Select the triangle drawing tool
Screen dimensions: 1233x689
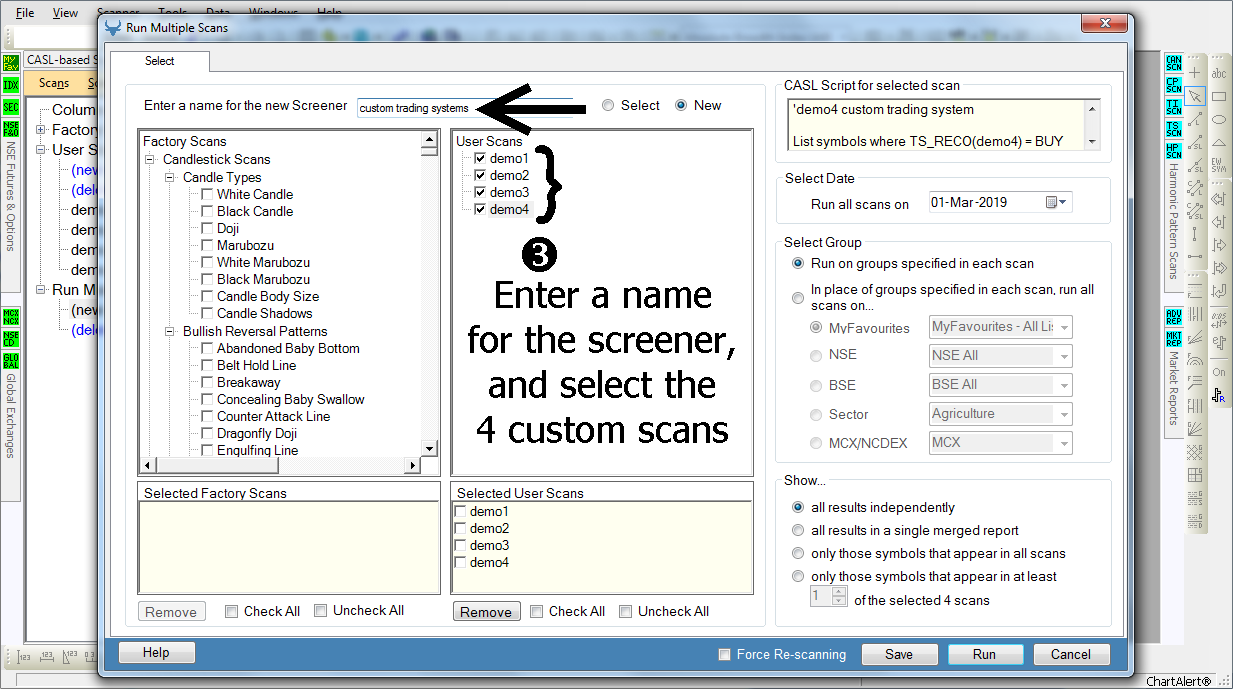point(1219,142)
